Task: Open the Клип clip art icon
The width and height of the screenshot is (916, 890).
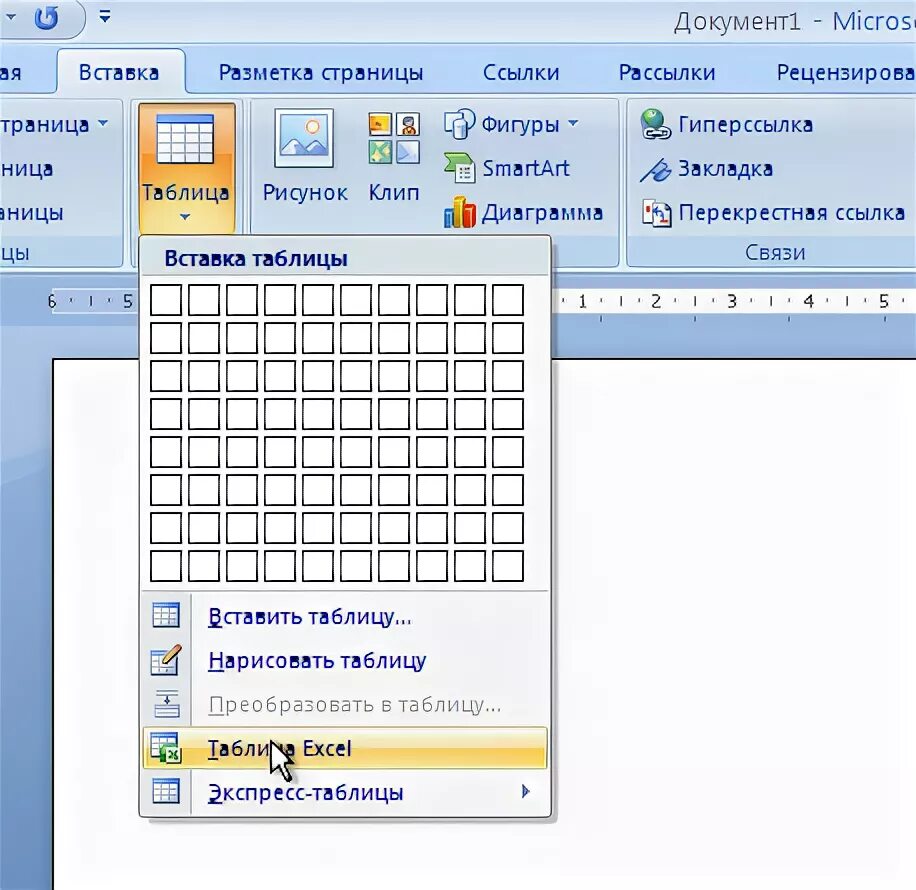Action: (394, 138)
